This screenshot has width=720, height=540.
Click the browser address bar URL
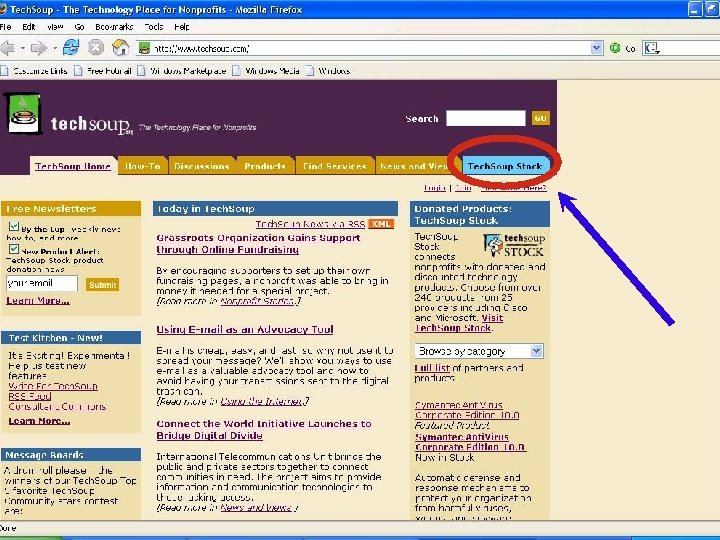pos(370,48)
